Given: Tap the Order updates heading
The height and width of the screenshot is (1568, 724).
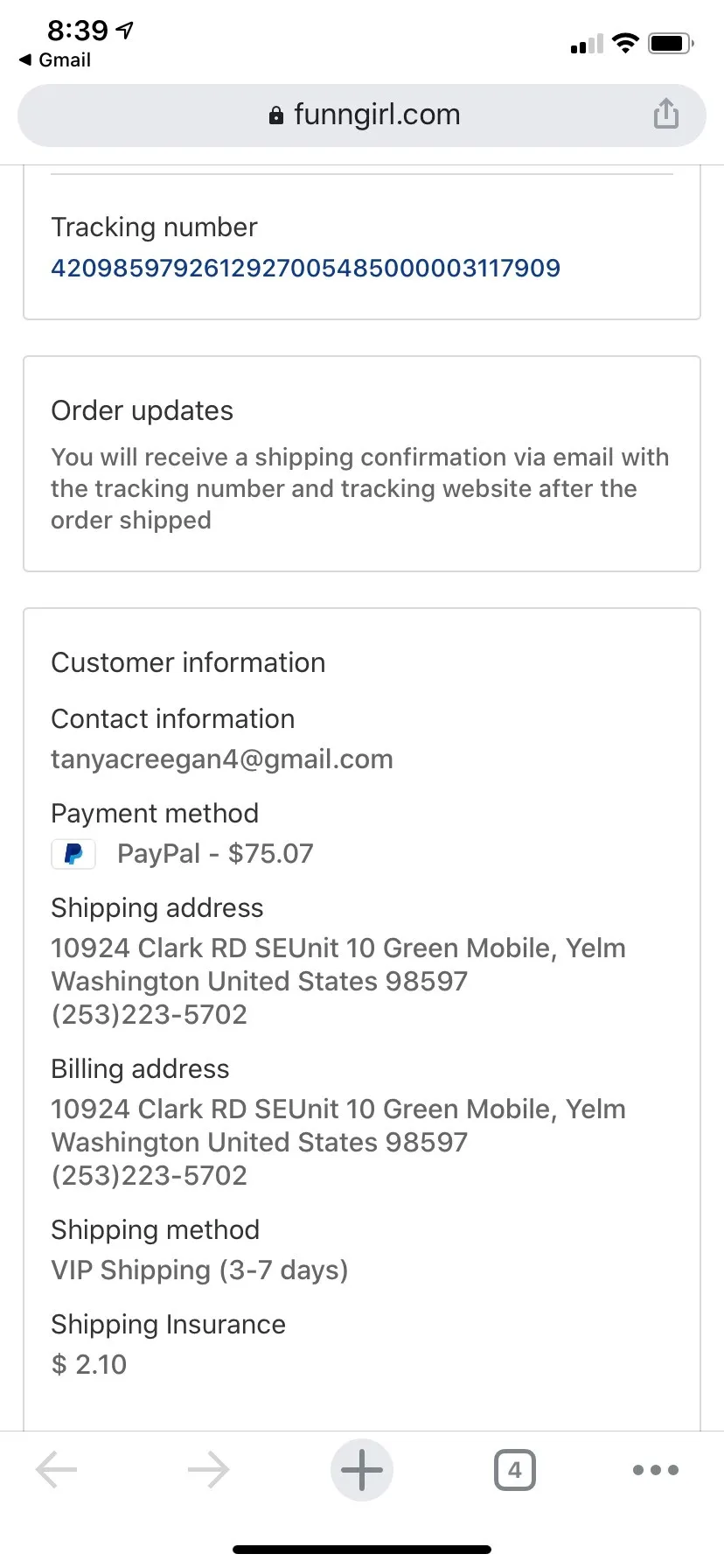Looking at the screenshot, I should [x=142, y=410].
